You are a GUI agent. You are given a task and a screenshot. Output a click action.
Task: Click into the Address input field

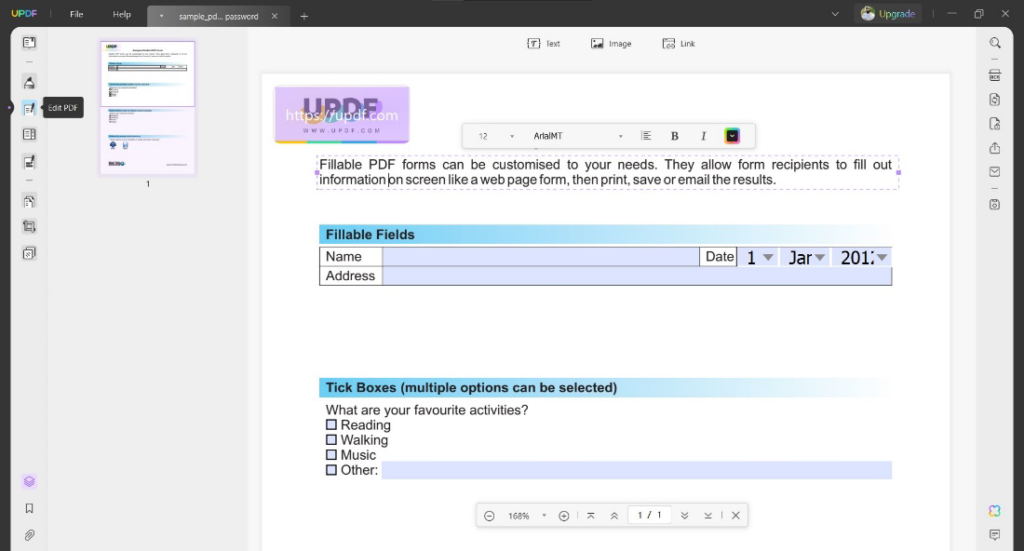click(637, 276)
